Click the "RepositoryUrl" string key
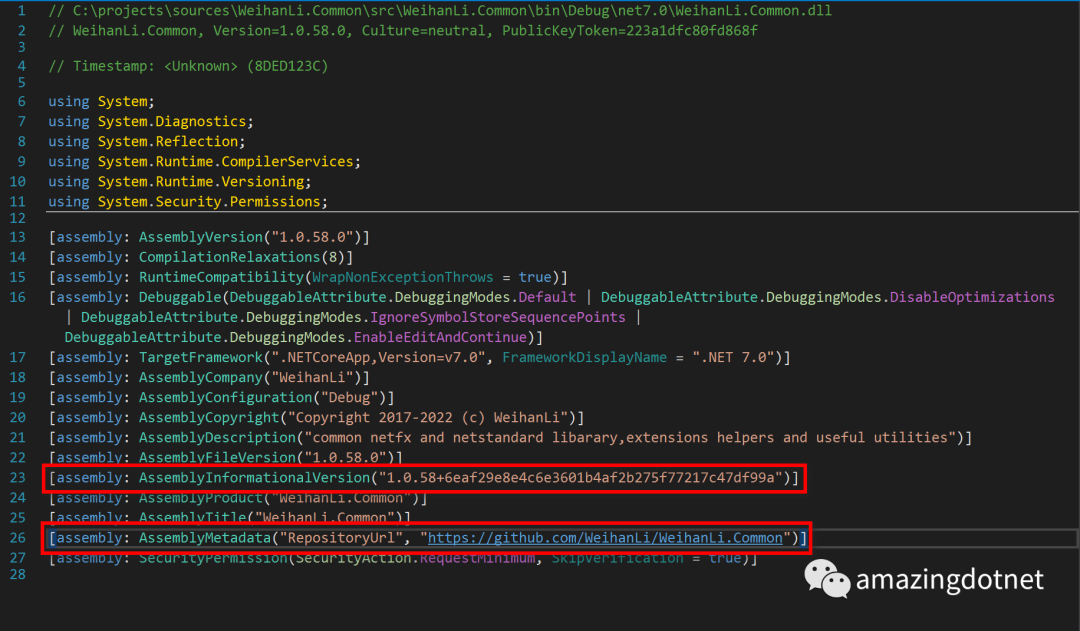 click(341, 537)
